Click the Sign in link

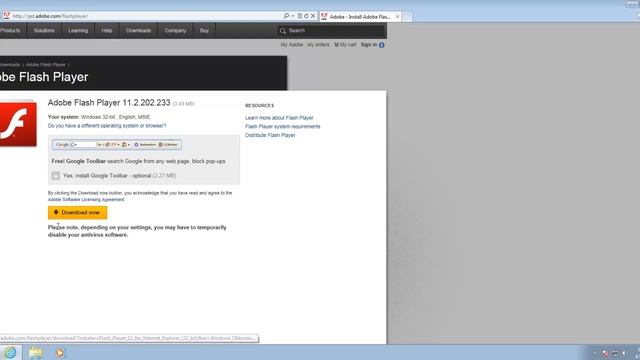click(369, 44)
